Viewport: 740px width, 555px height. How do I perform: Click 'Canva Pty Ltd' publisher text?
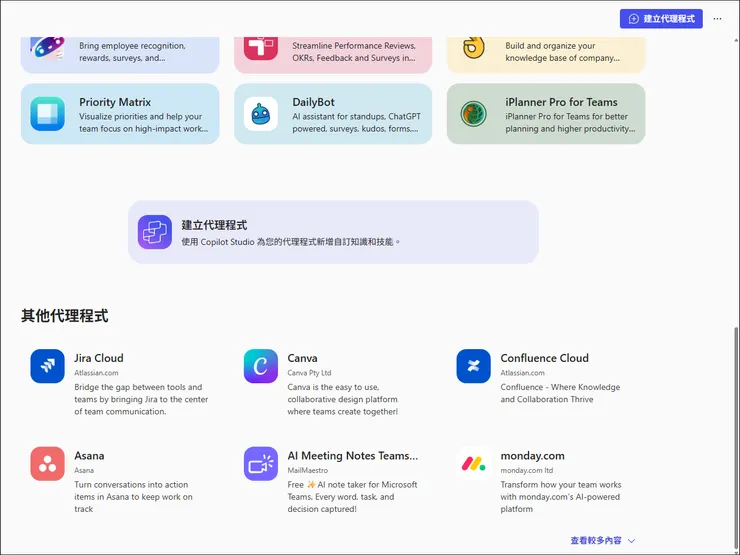click(x=309, y=373)
